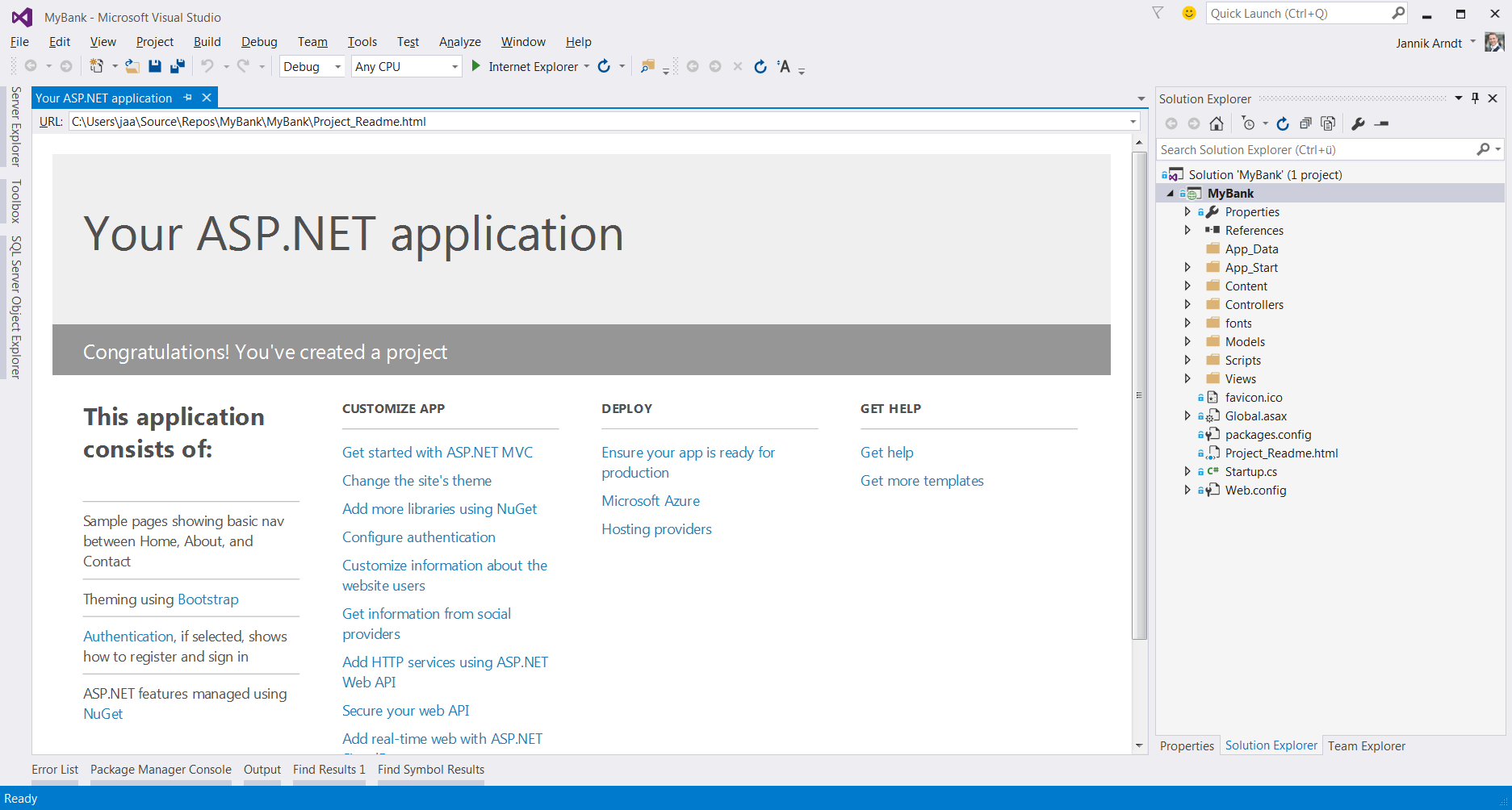Expand the Controllers folder

[x=1187, y=304]
